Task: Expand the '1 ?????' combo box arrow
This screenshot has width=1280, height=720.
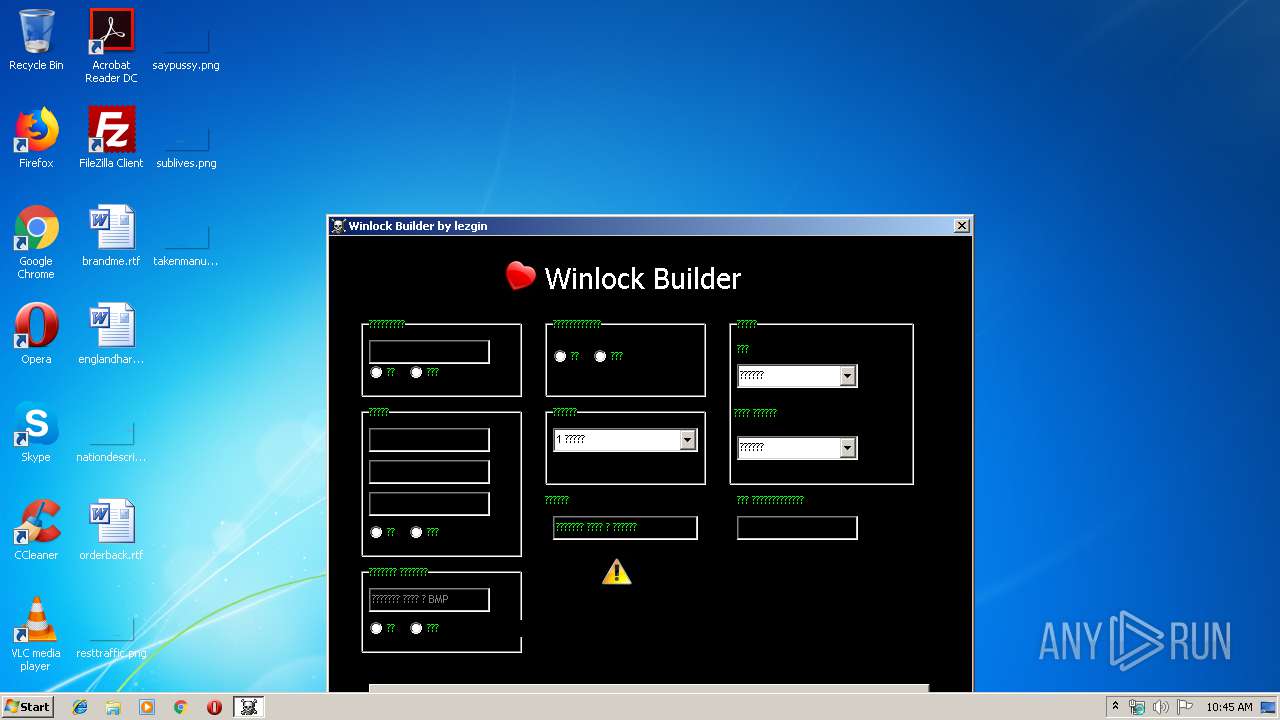Action: (x=687, y=440)
